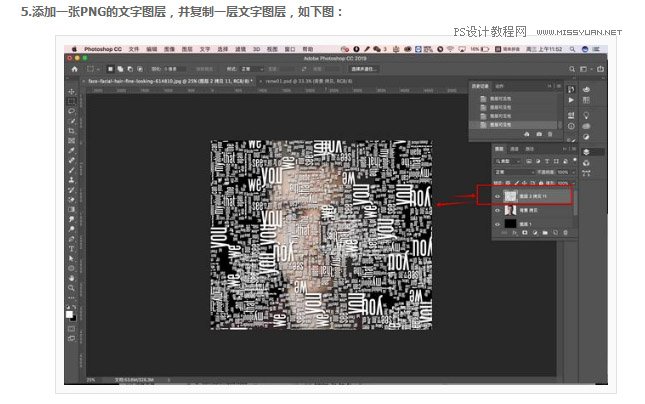Toggle lock transparent pixels
The width and height of the screenshot is (645, 404).
tap(508, 183)
